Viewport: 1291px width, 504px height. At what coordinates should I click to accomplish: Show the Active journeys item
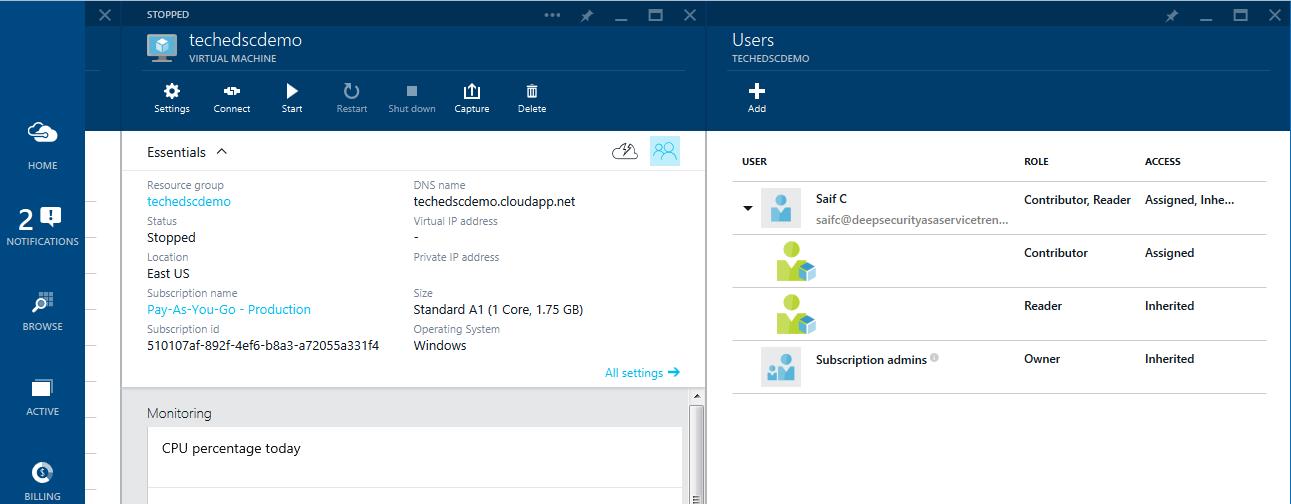click(x=42, y=396)
